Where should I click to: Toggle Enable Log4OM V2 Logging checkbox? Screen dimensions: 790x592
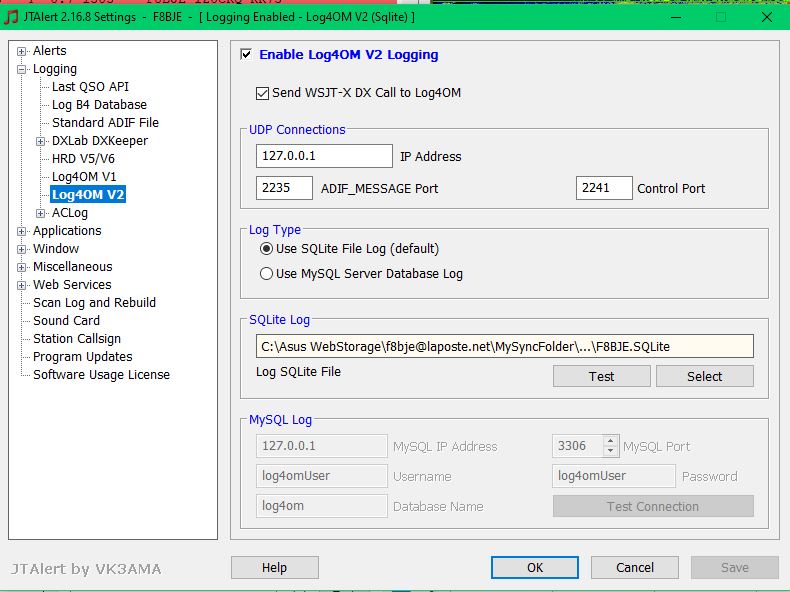pos(246,54)
